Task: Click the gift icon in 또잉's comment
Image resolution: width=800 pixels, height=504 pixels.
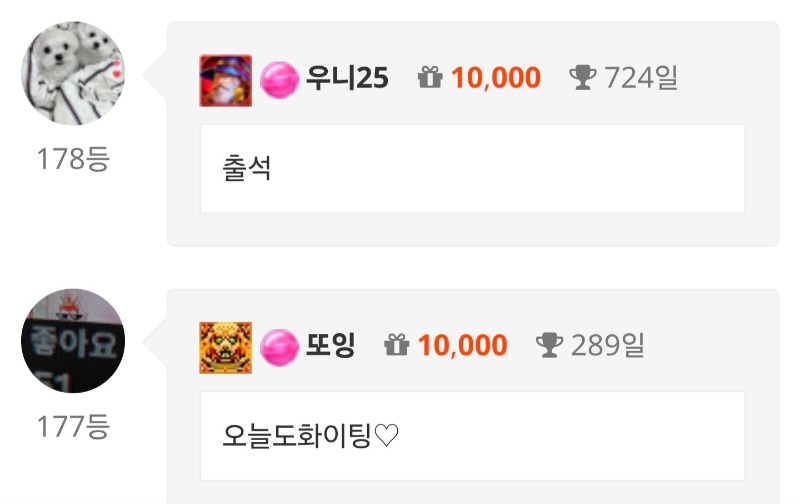Action: pyautogui.click(x=396, y=345)
